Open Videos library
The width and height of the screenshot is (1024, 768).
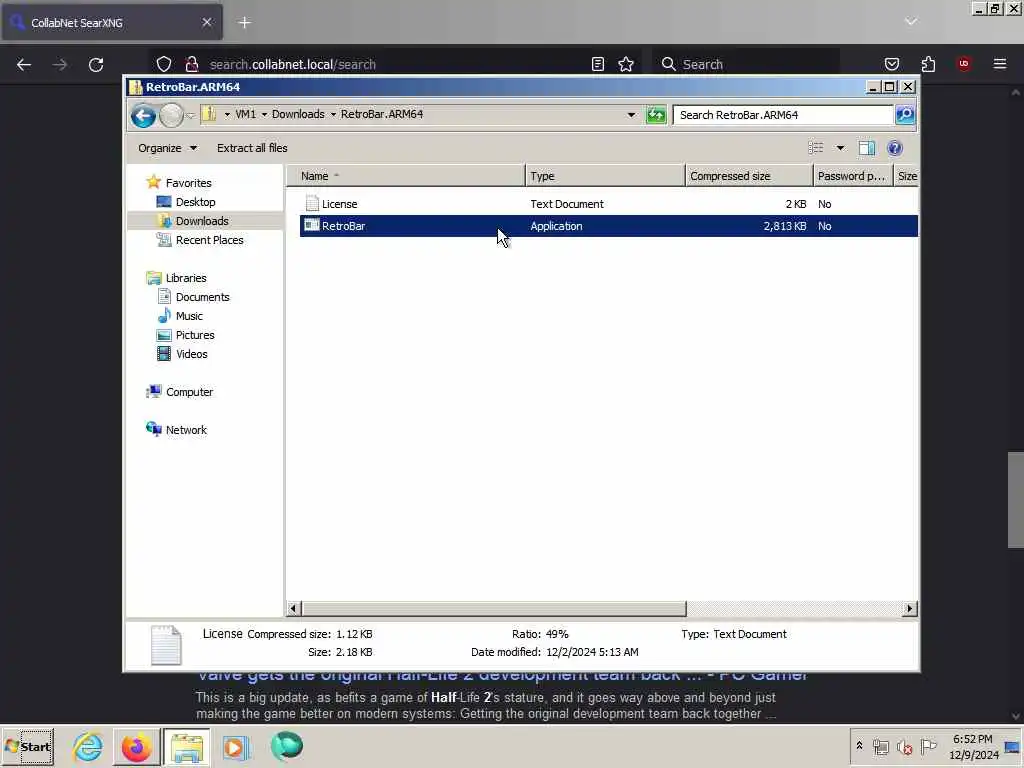pos(191,353)
